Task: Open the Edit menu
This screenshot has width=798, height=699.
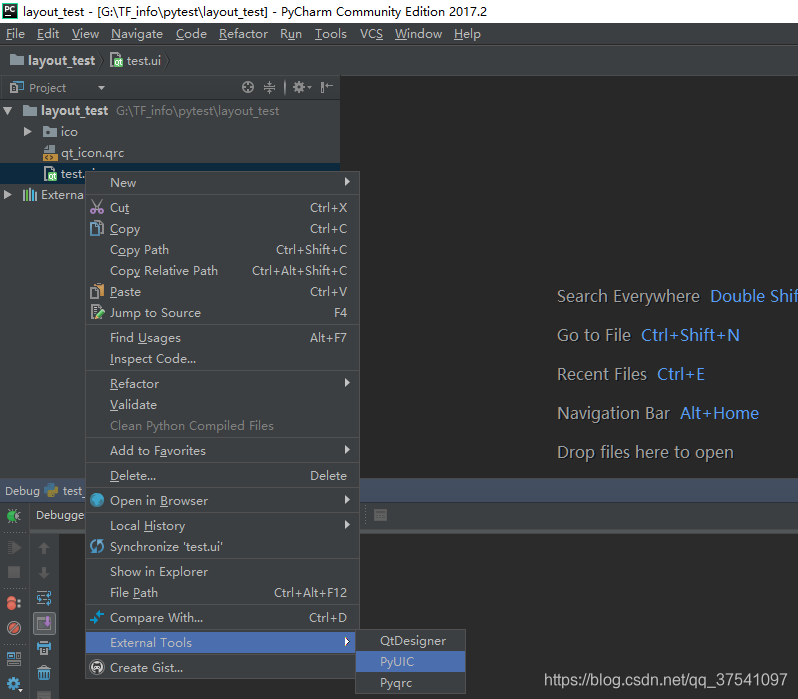Action: 48,34
